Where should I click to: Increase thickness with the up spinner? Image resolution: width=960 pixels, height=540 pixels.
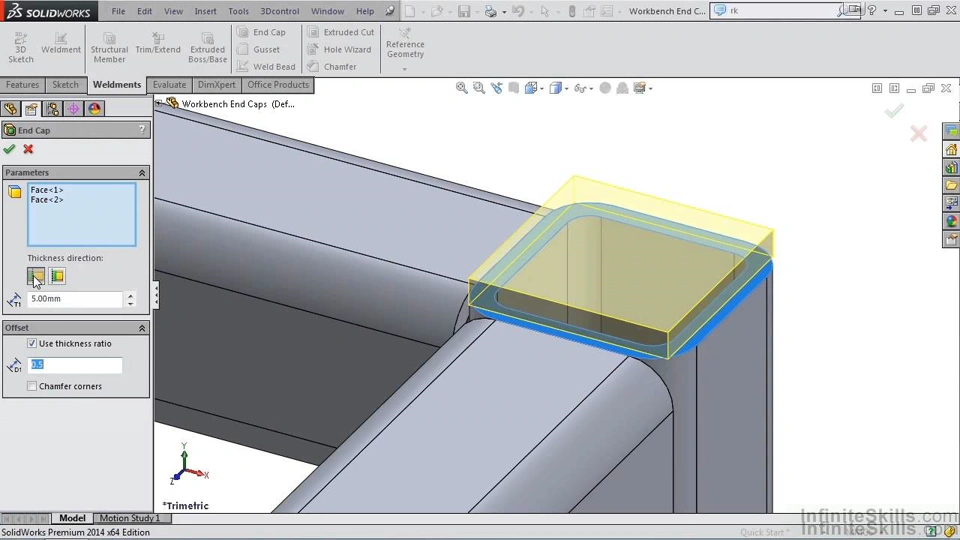pyautogui.click(x=130, y=295)
